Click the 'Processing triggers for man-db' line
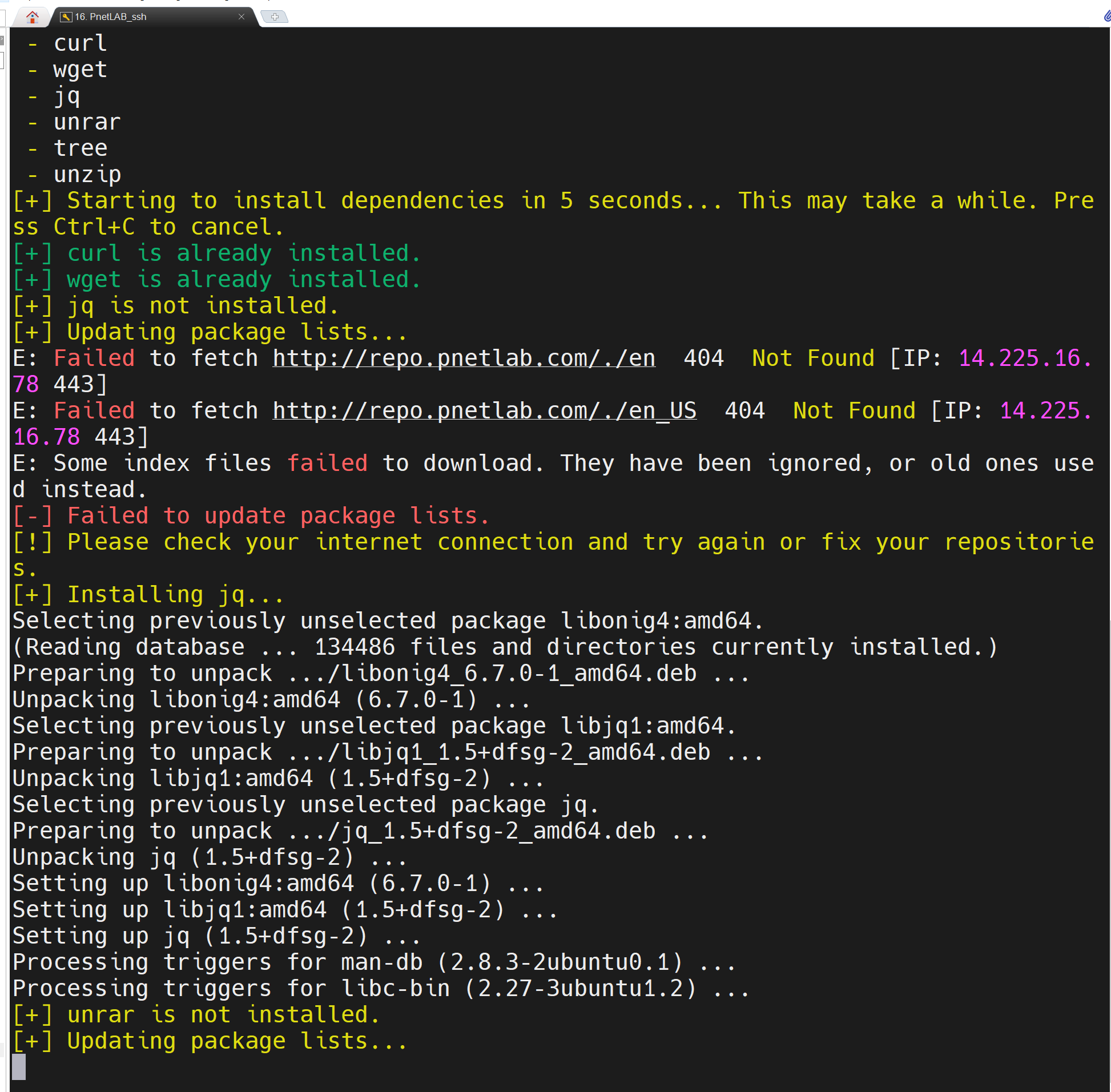Viewport: 1111px width, 1092px height. coord(373,962)
